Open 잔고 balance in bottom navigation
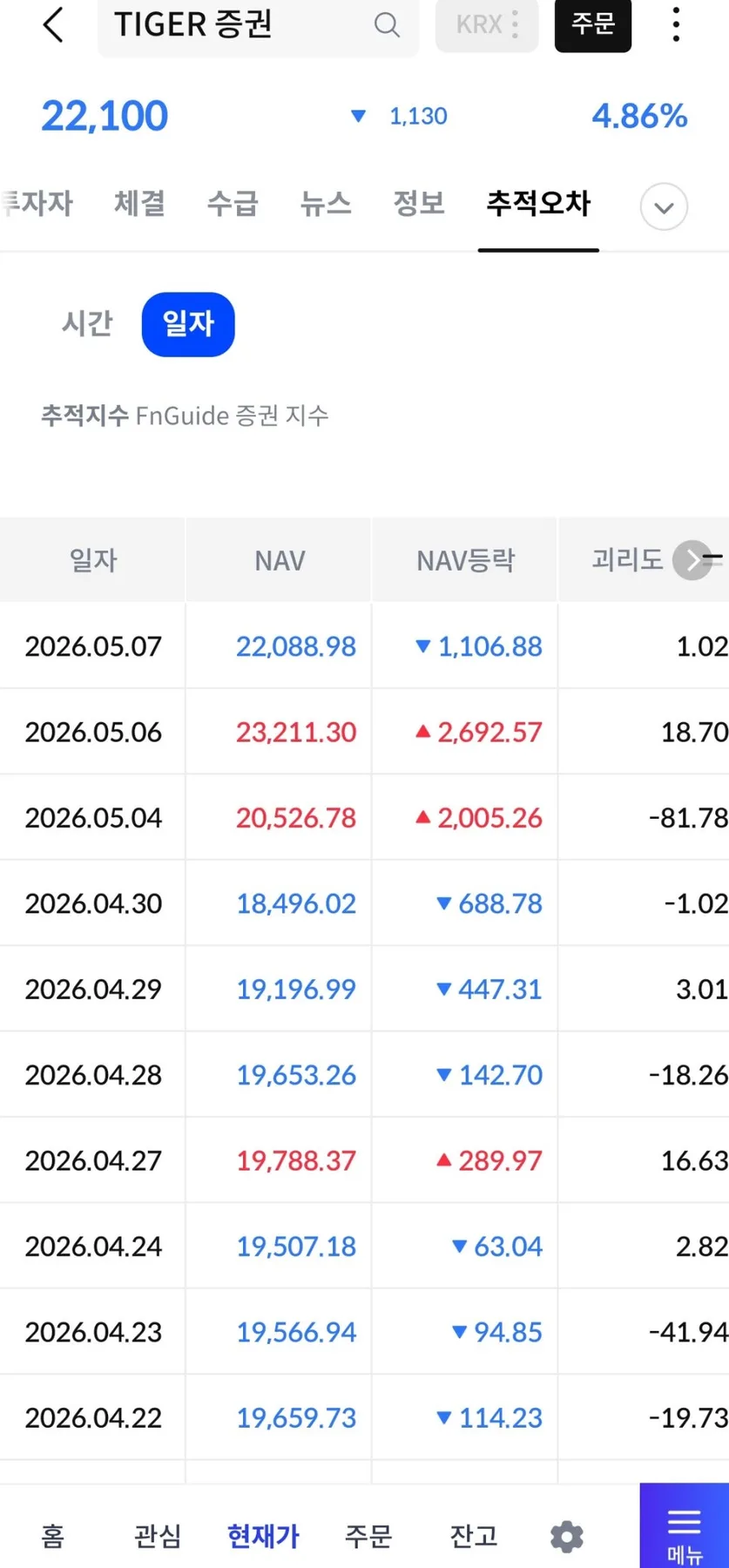729x1568 pixels. click(474, 1535)
